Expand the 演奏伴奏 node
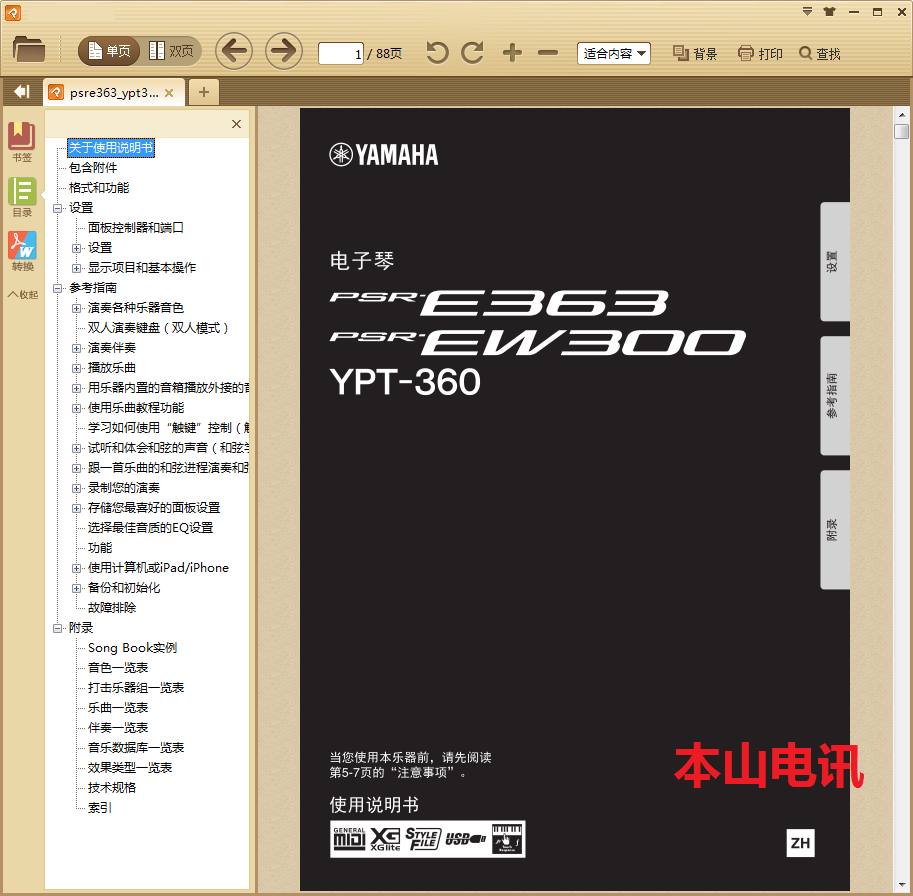Viewport: 913px width, 896px height. coord(76,348)
